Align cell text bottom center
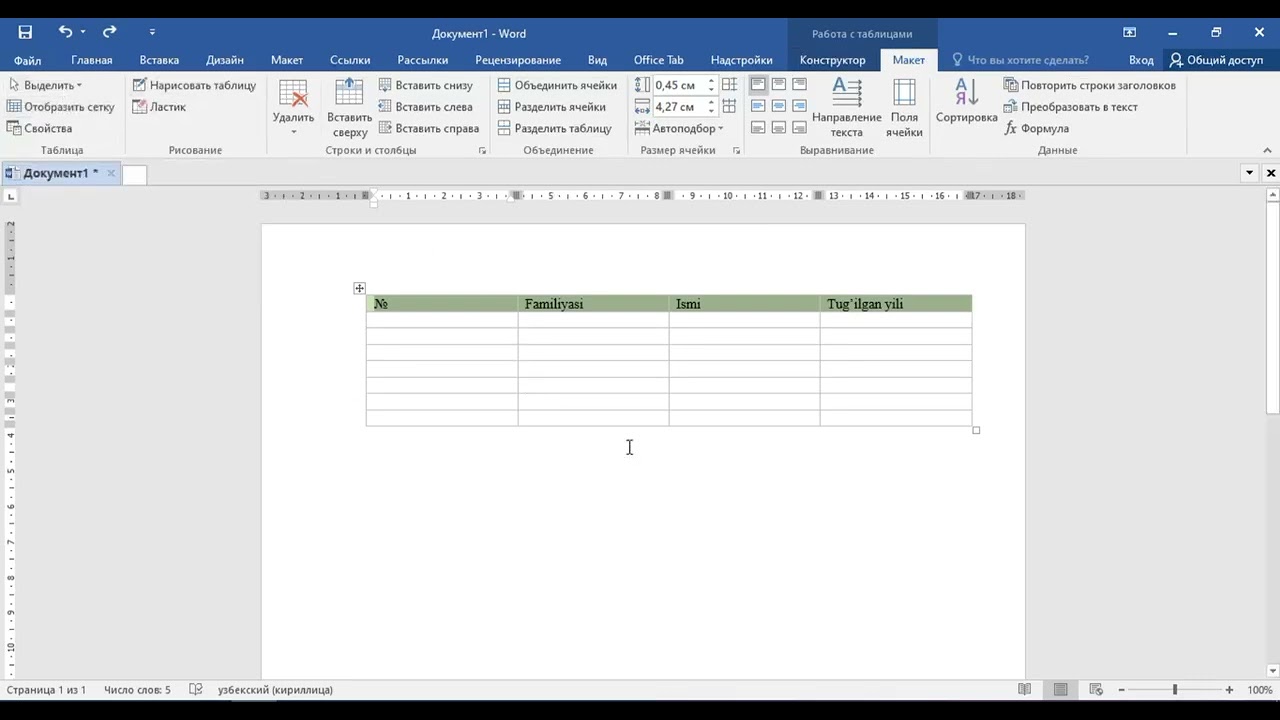The height and width of the screenshot is (720, 1280). [779, 128]
